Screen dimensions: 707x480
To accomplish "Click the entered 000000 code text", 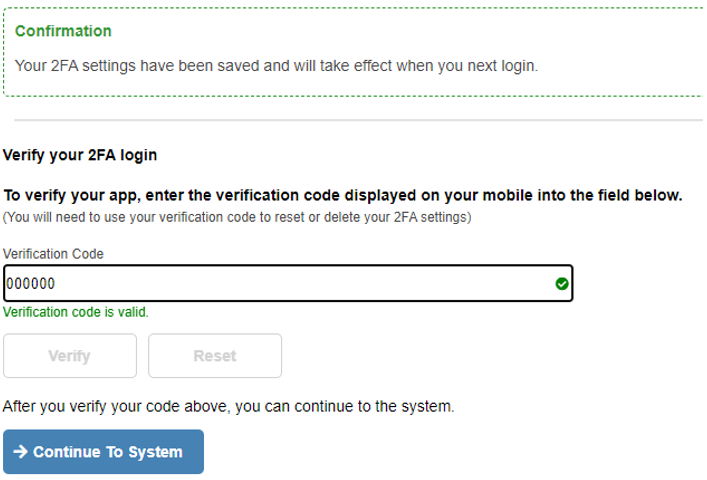I will pos(31,283).
